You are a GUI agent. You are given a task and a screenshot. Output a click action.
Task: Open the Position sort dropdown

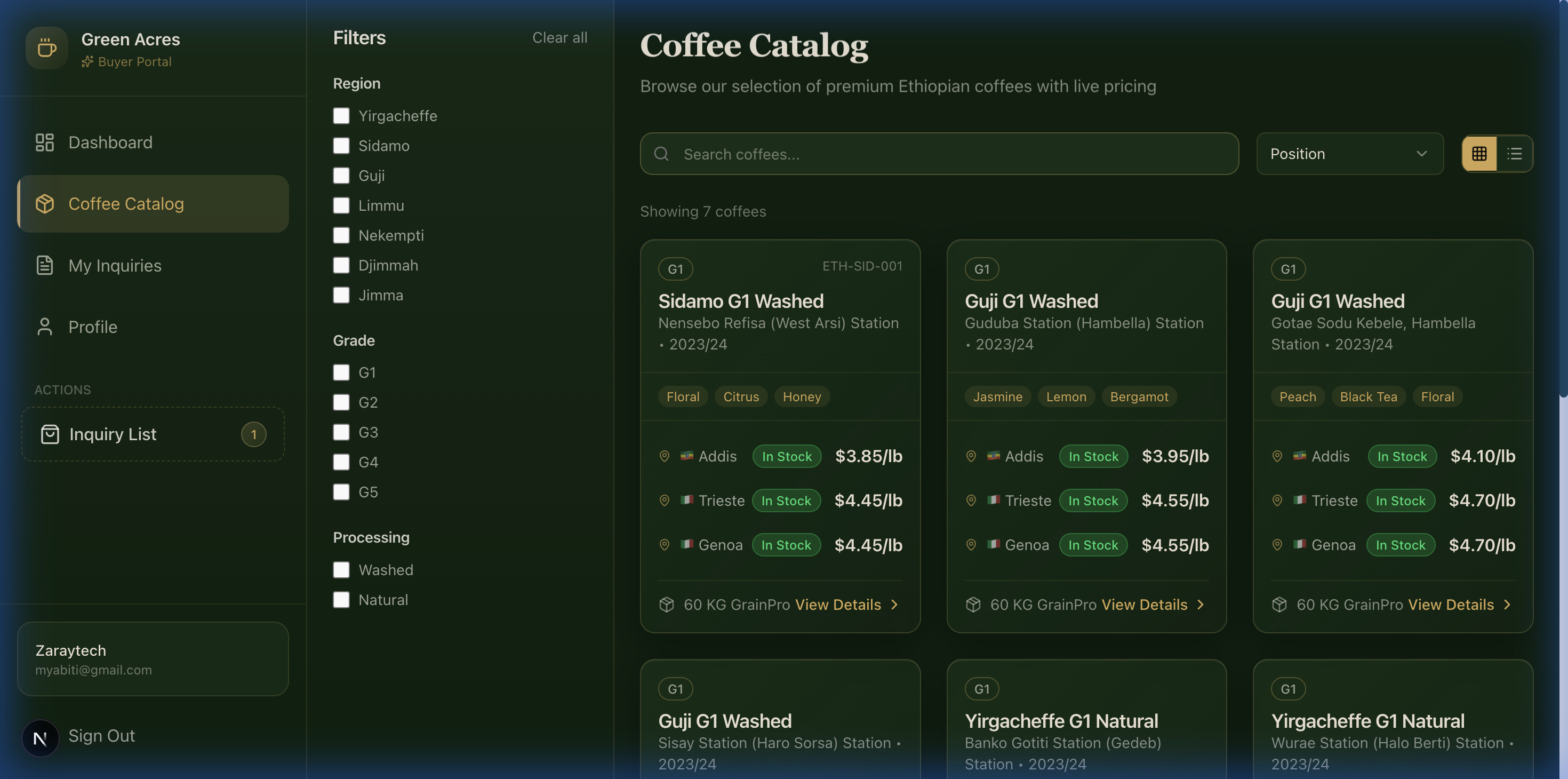[1349, 154]
